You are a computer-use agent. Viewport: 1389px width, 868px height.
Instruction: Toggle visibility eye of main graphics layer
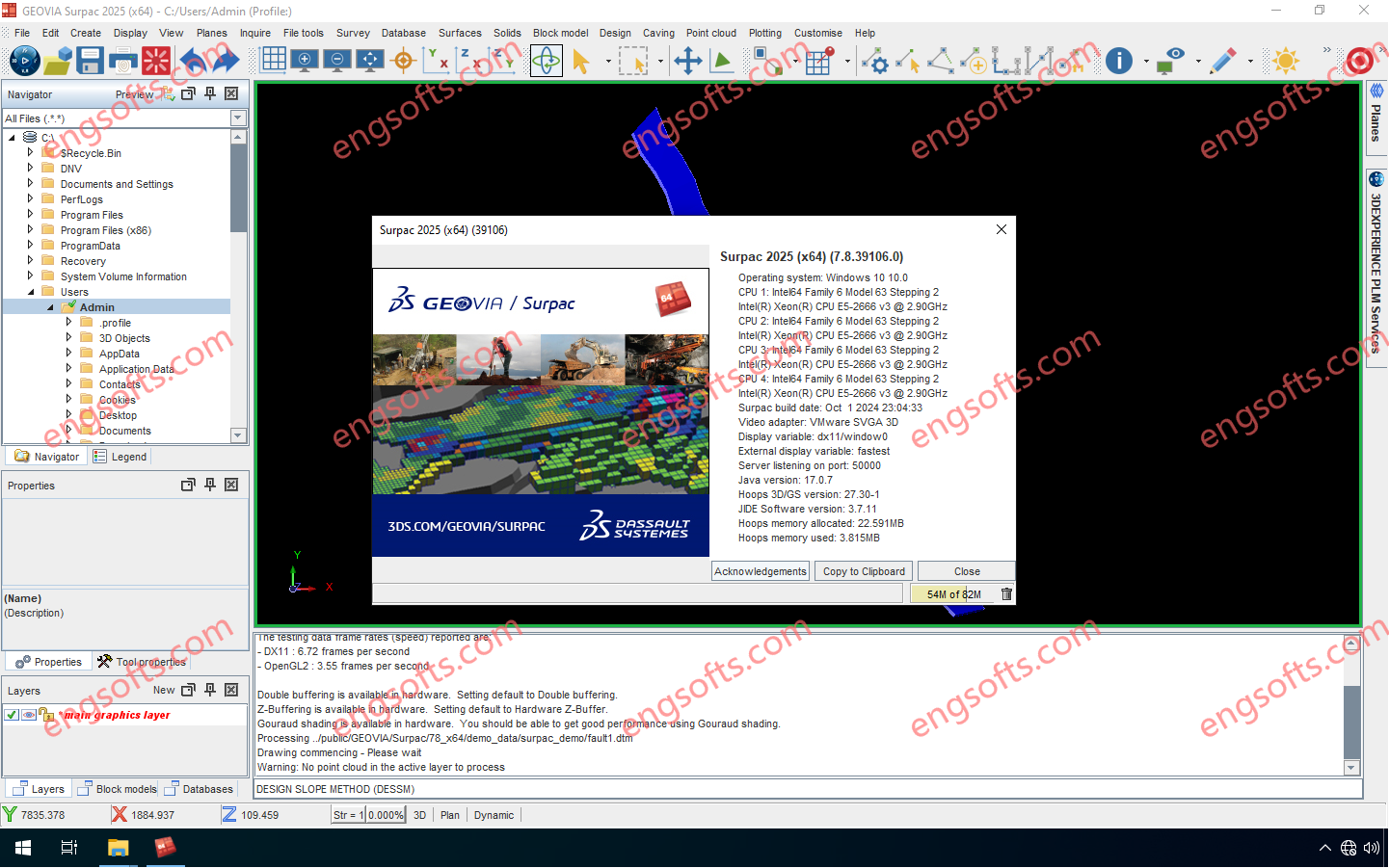(x=29, y=715)
